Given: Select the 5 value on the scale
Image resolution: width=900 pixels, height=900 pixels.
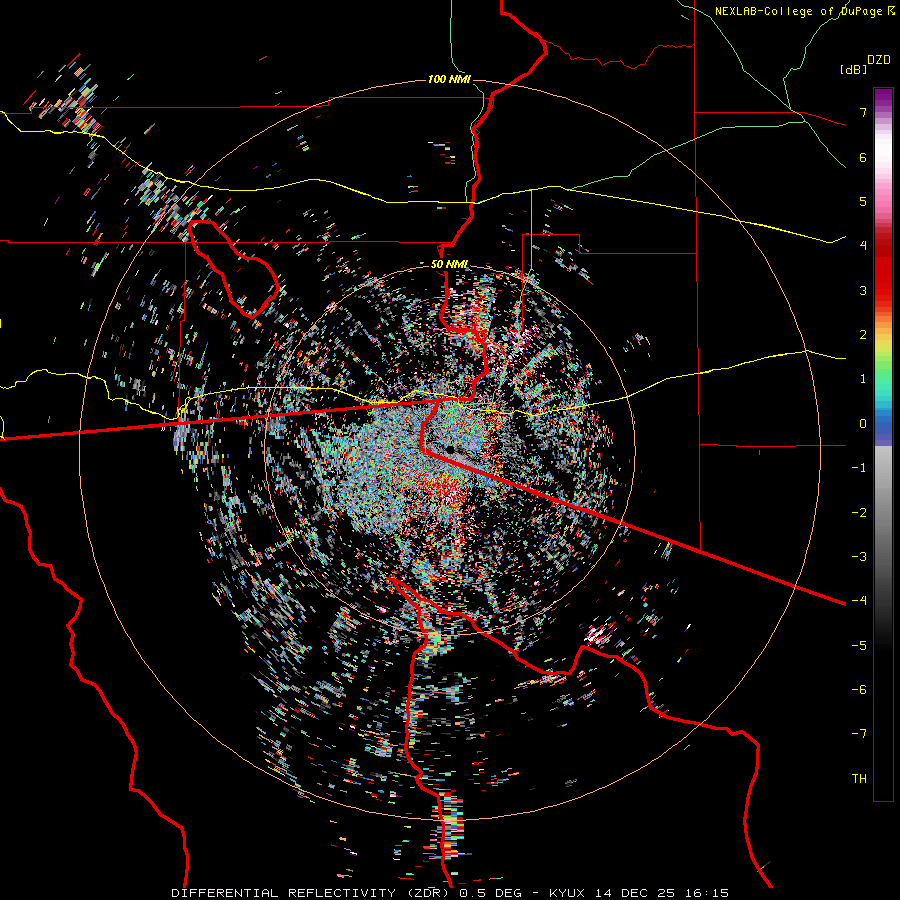Looking at the screenshot, I should (x=863, y=201).
